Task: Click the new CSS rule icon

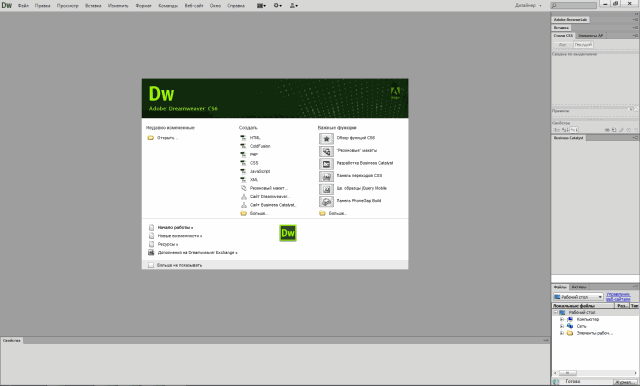Action: click(614, 130)
